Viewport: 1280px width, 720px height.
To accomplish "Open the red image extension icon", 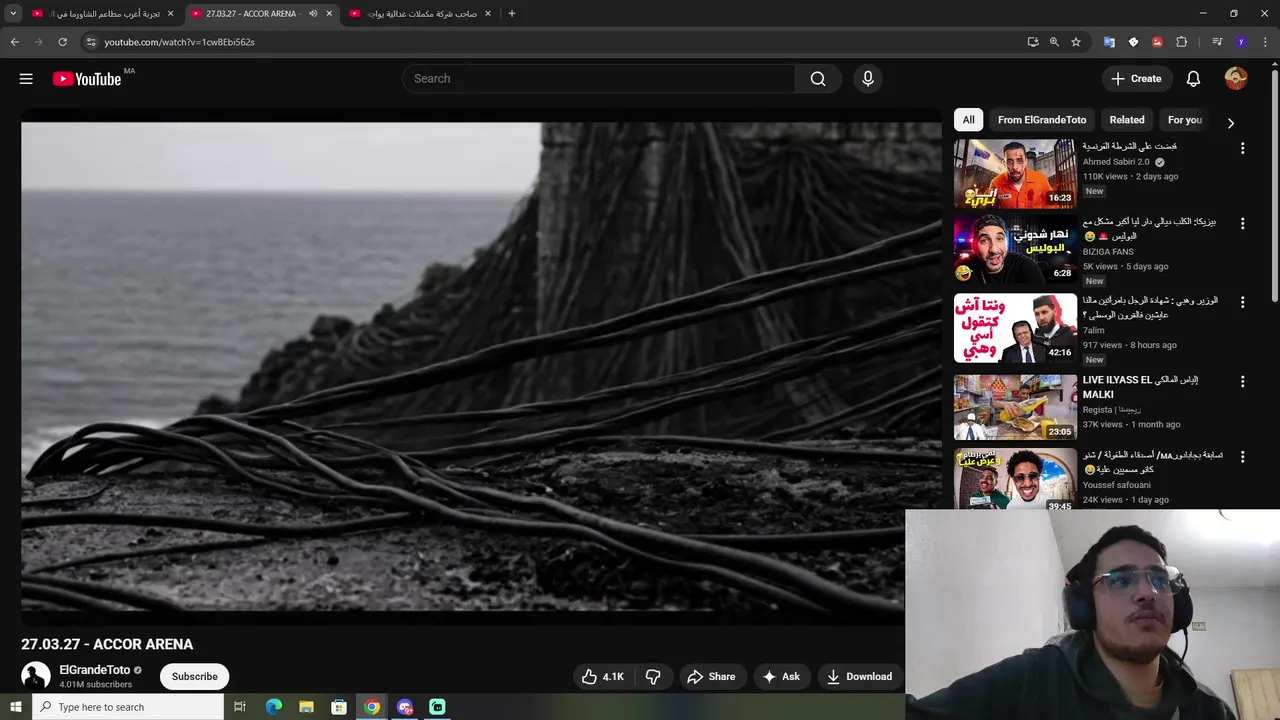I will coord(1157,42).
